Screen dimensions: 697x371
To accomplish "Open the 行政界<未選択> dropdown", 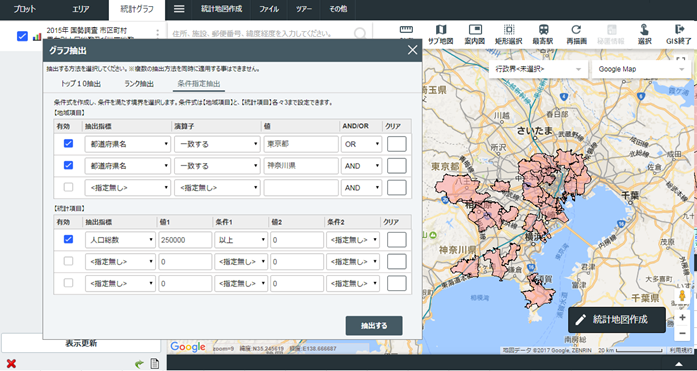I will pyautogui.click(x=538, y=69).
